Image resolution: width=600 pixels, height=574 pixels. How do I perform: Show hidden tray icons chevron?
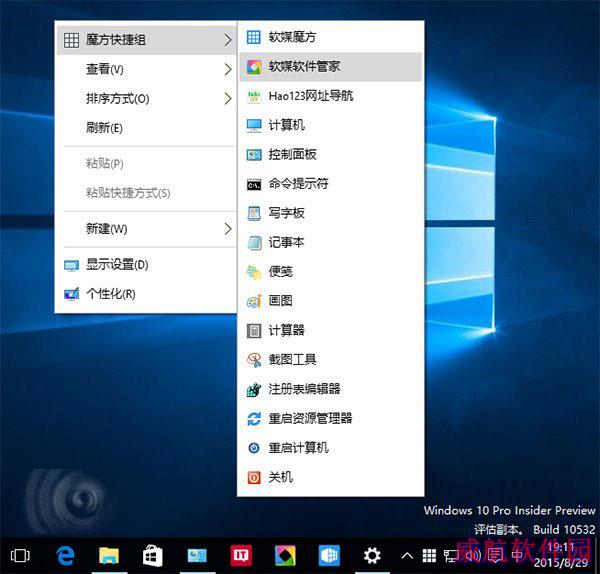(408, 556)
